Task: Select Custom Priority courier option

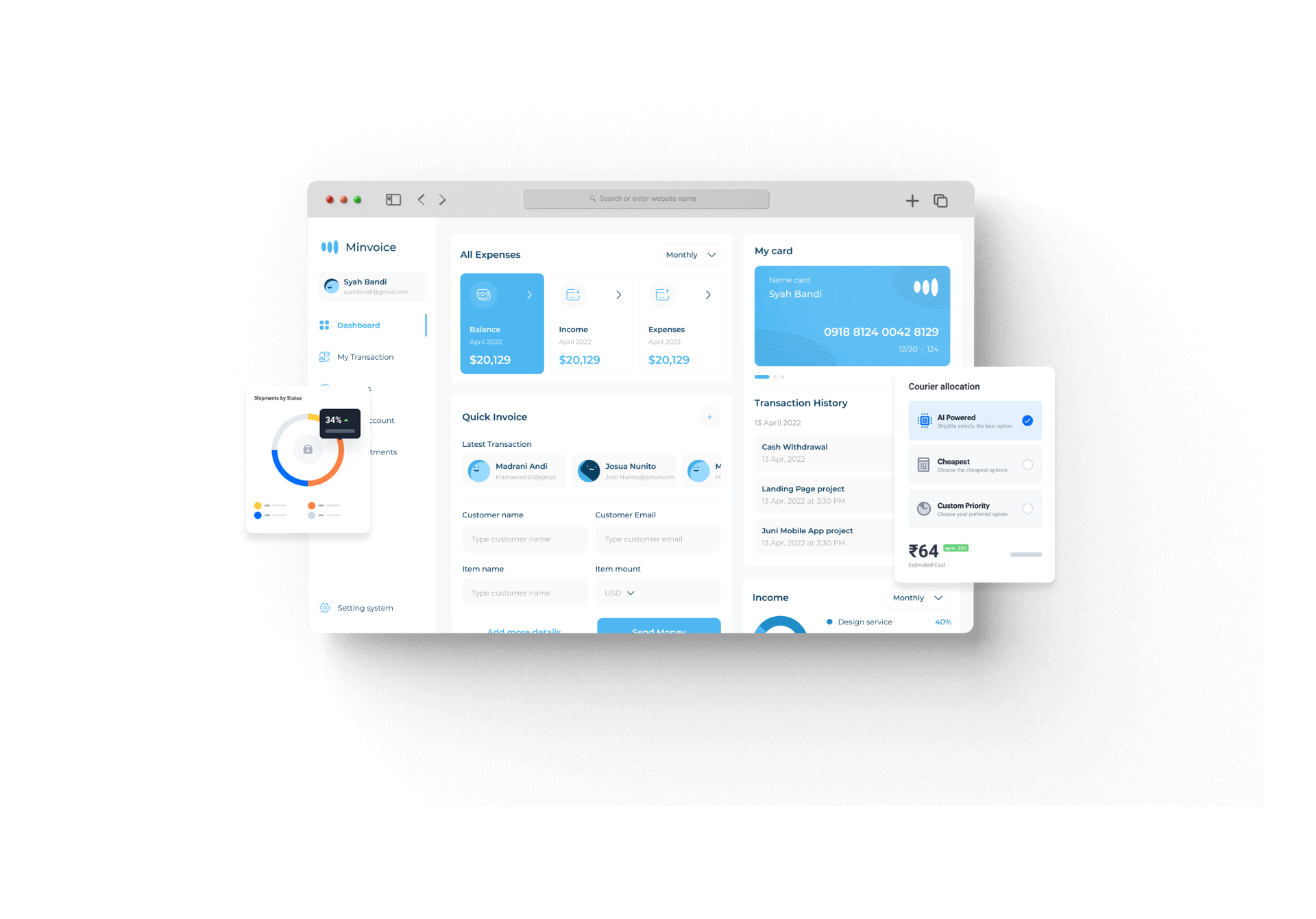Action: click(1028, 511)
